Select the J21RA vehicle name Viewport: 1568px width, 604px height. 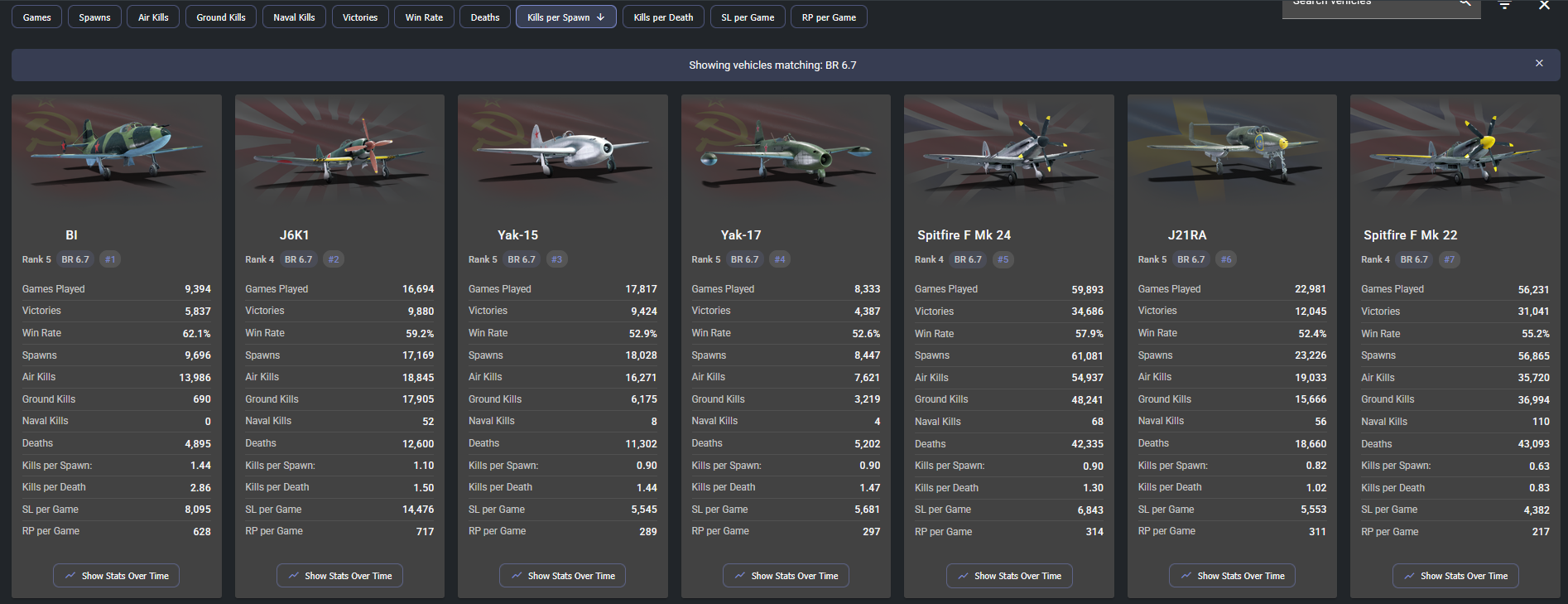tap(1187, 235)
